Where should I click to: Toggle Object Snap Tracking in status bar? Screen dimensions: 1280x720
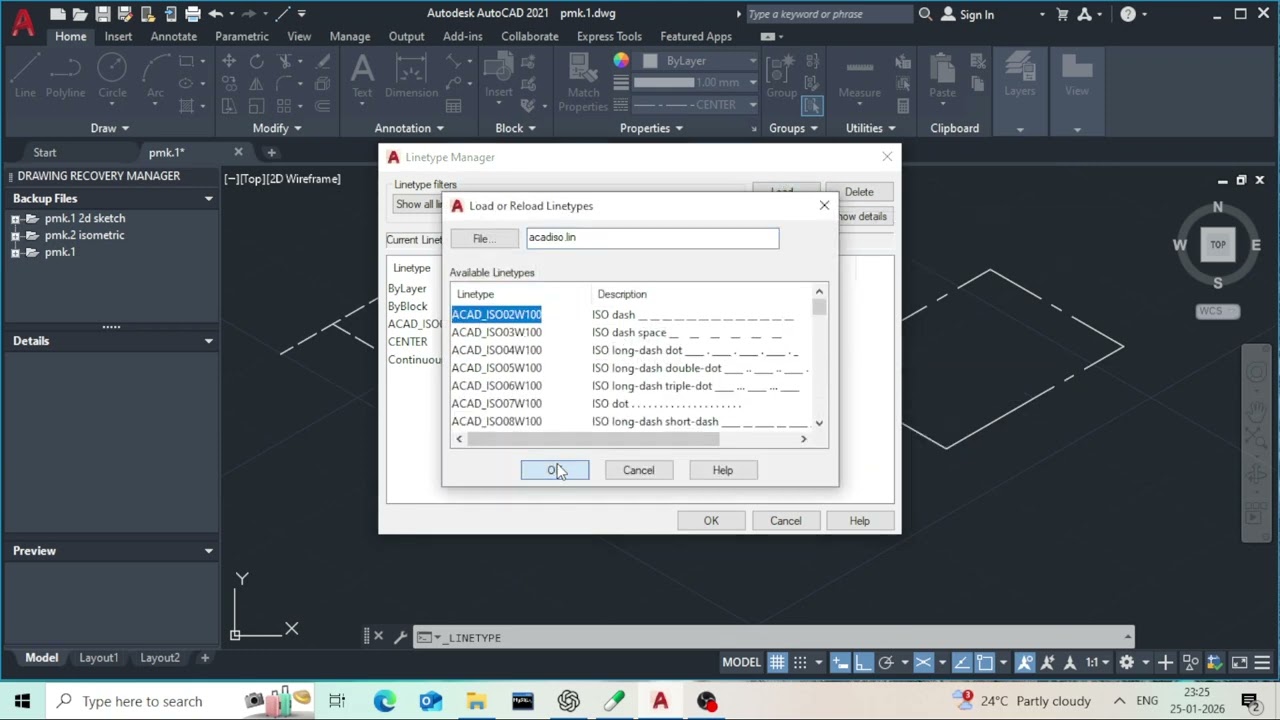click(x=961, y=662)
